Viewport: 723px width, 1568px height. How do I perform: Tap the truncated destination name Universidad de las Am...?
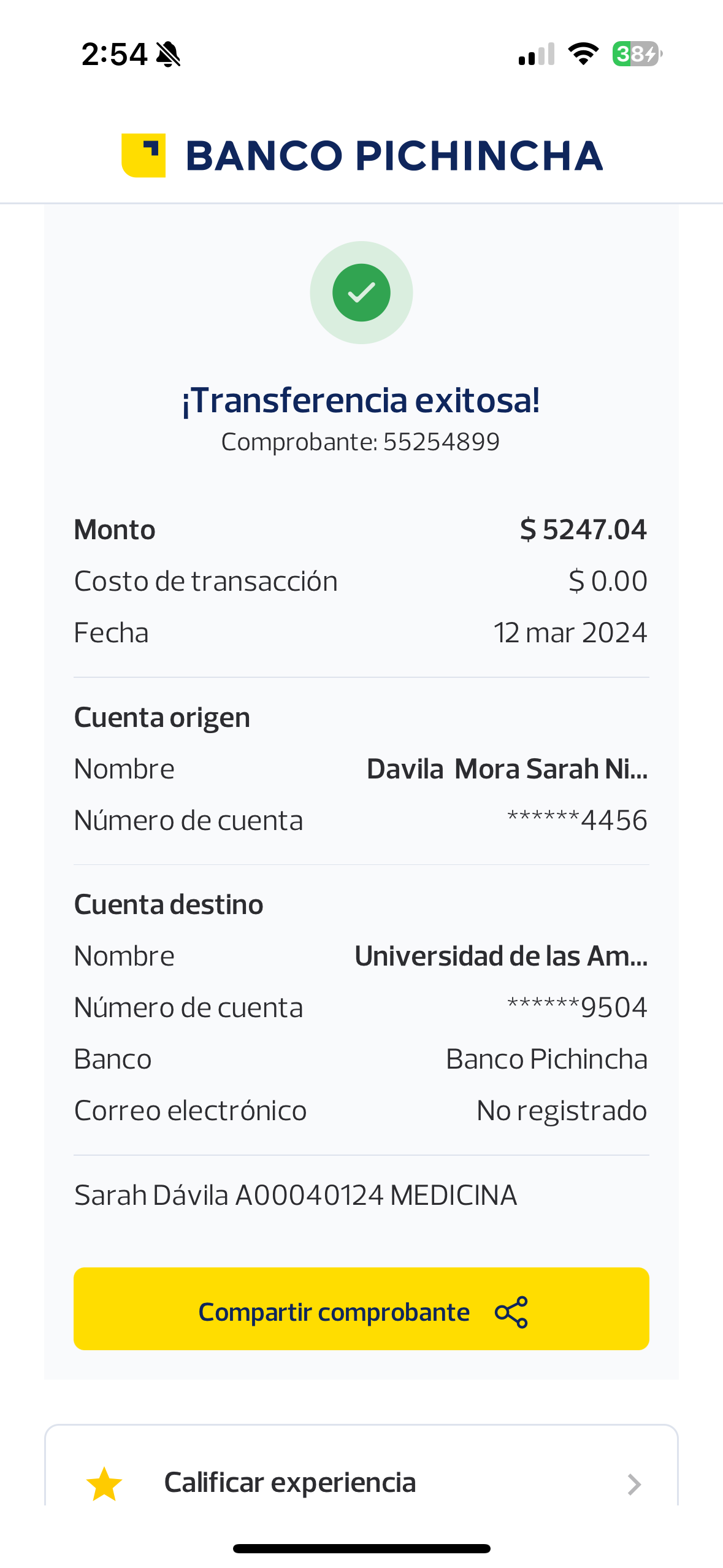[501, 956]
